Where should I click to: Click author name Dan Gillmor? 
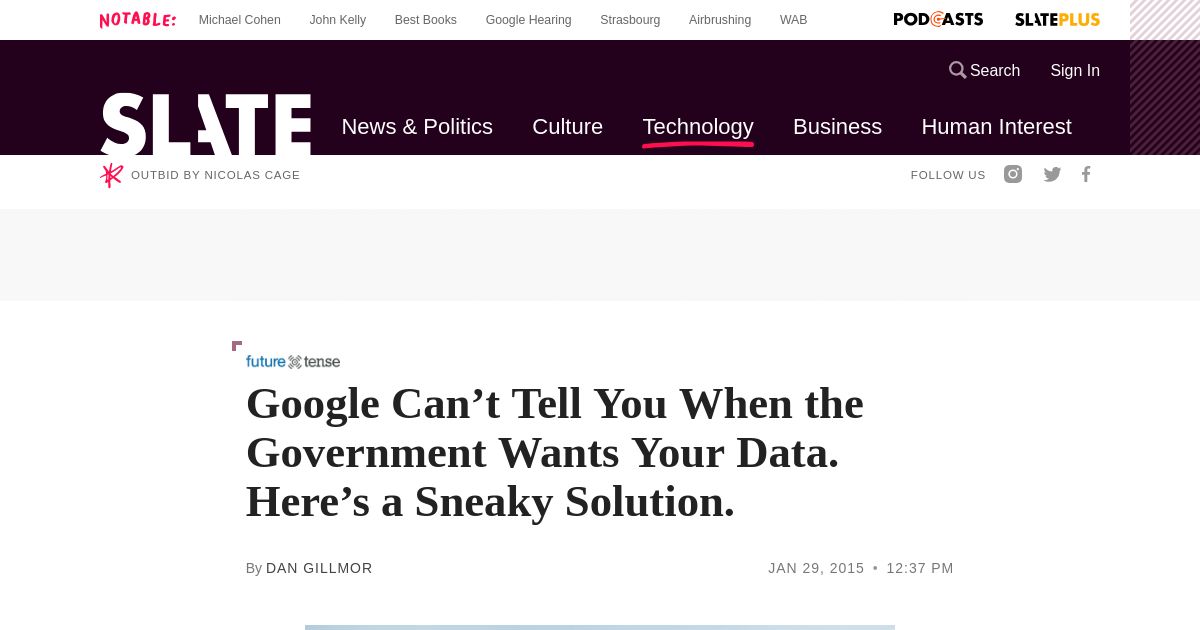coord(319,568)
